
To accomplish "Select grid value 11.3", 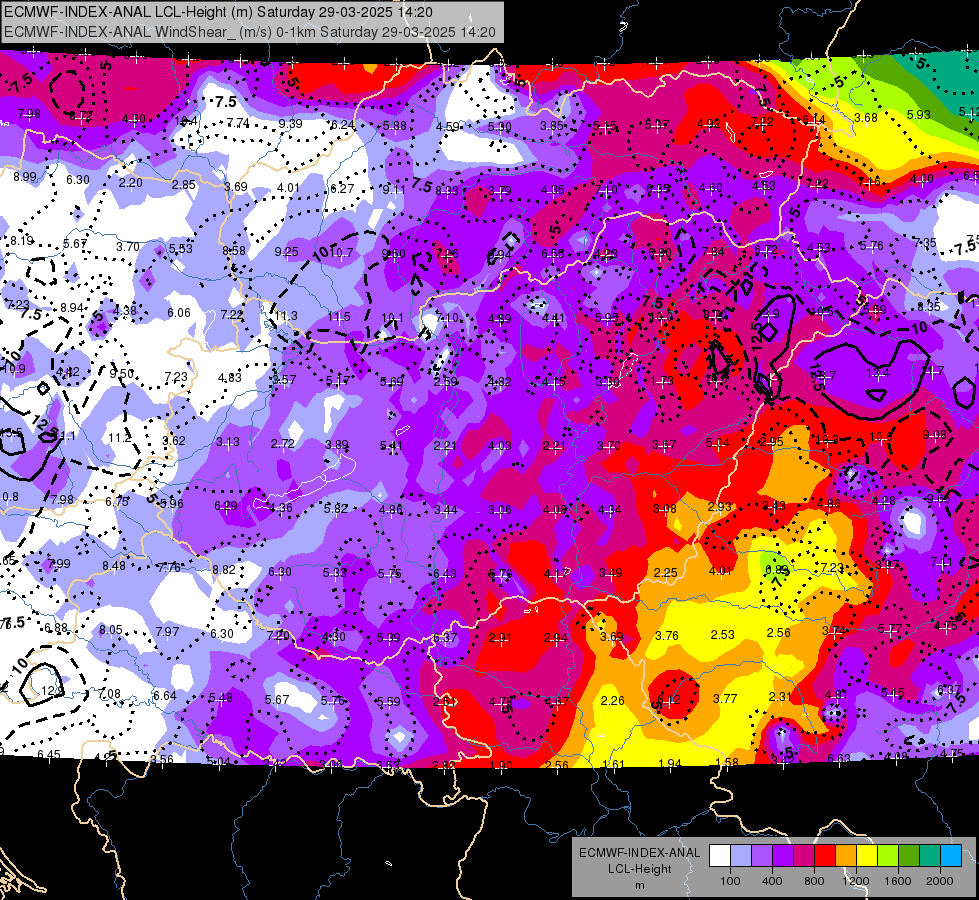I will click(286, 316).
